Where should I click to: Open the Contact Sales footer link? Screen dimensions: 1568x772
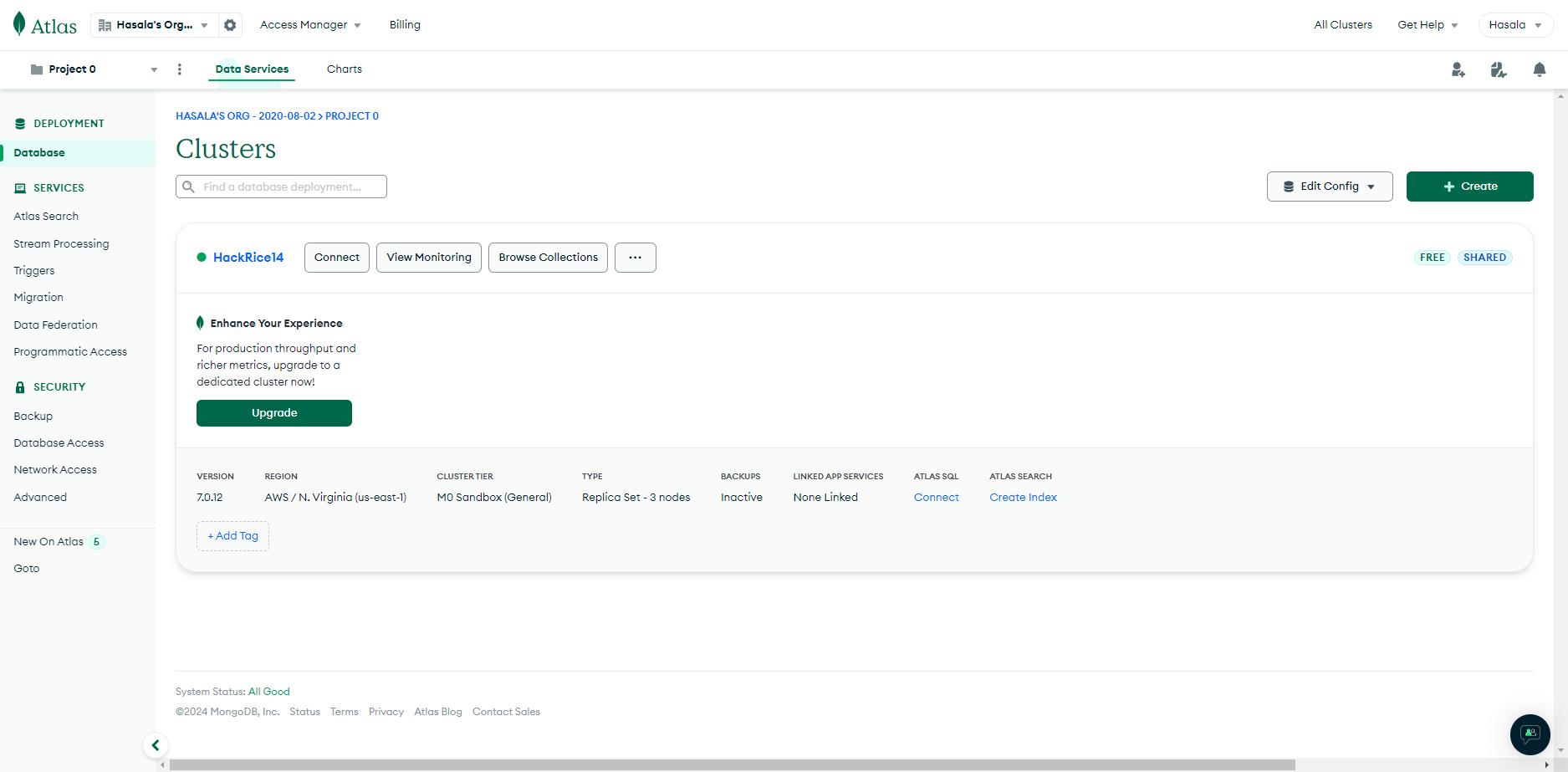[507, 712]
